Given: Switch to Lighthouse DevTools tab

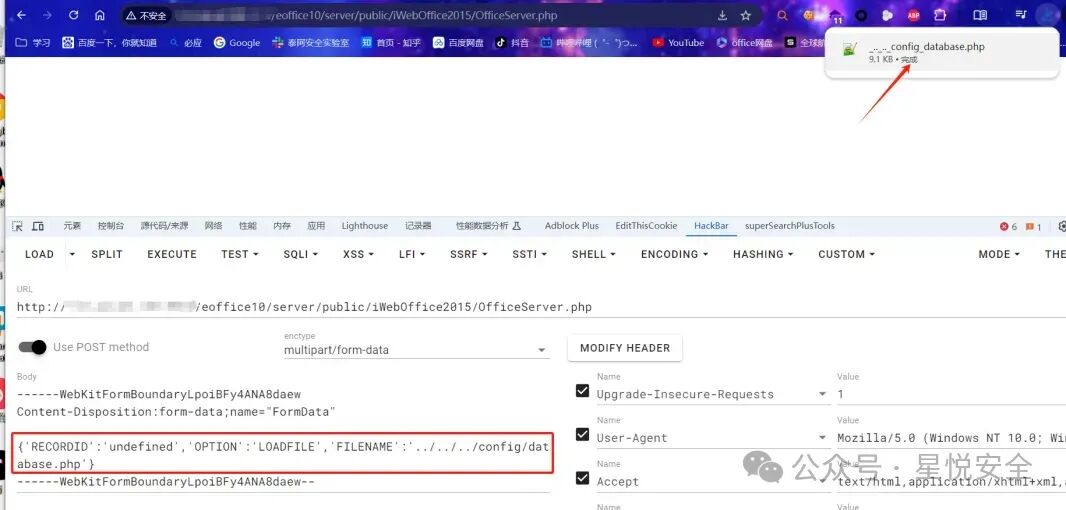Looking at the screenshot, I should click(x=364, y=226).
